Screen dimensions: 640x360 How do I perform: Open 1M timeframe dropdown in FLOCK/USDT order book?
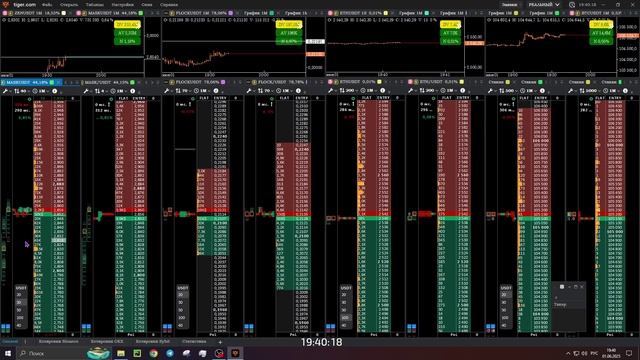pyautogui.click(x=284, y=91)
